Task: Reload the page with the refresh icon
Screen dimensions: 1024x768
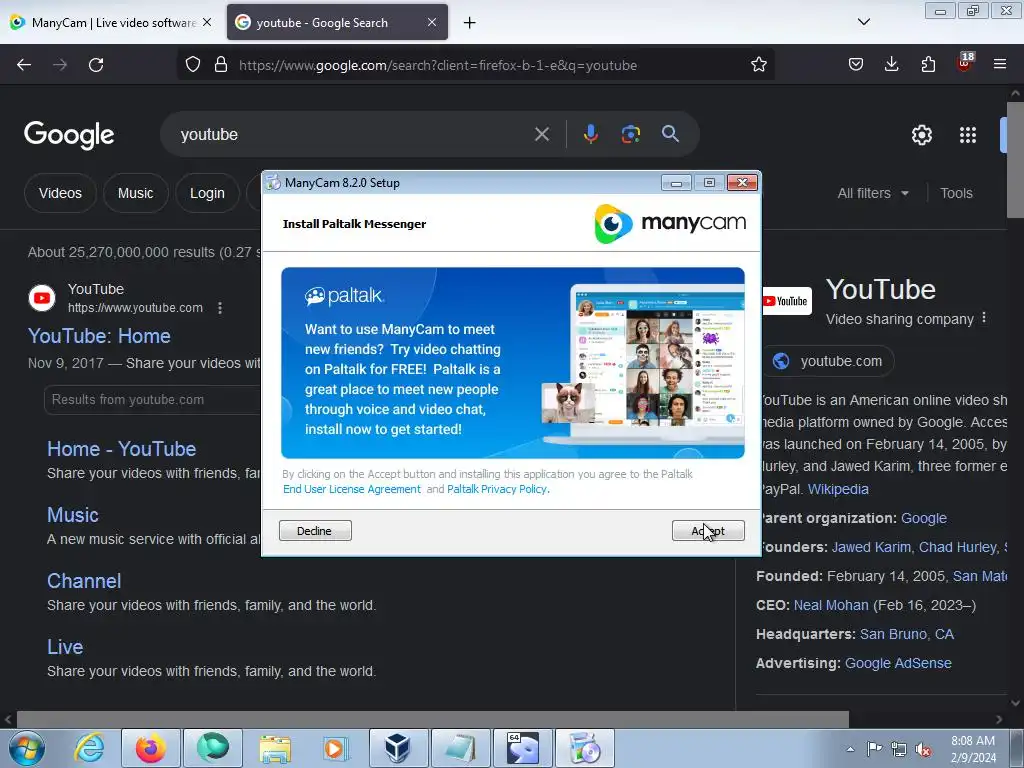Action: pos(96,65)
